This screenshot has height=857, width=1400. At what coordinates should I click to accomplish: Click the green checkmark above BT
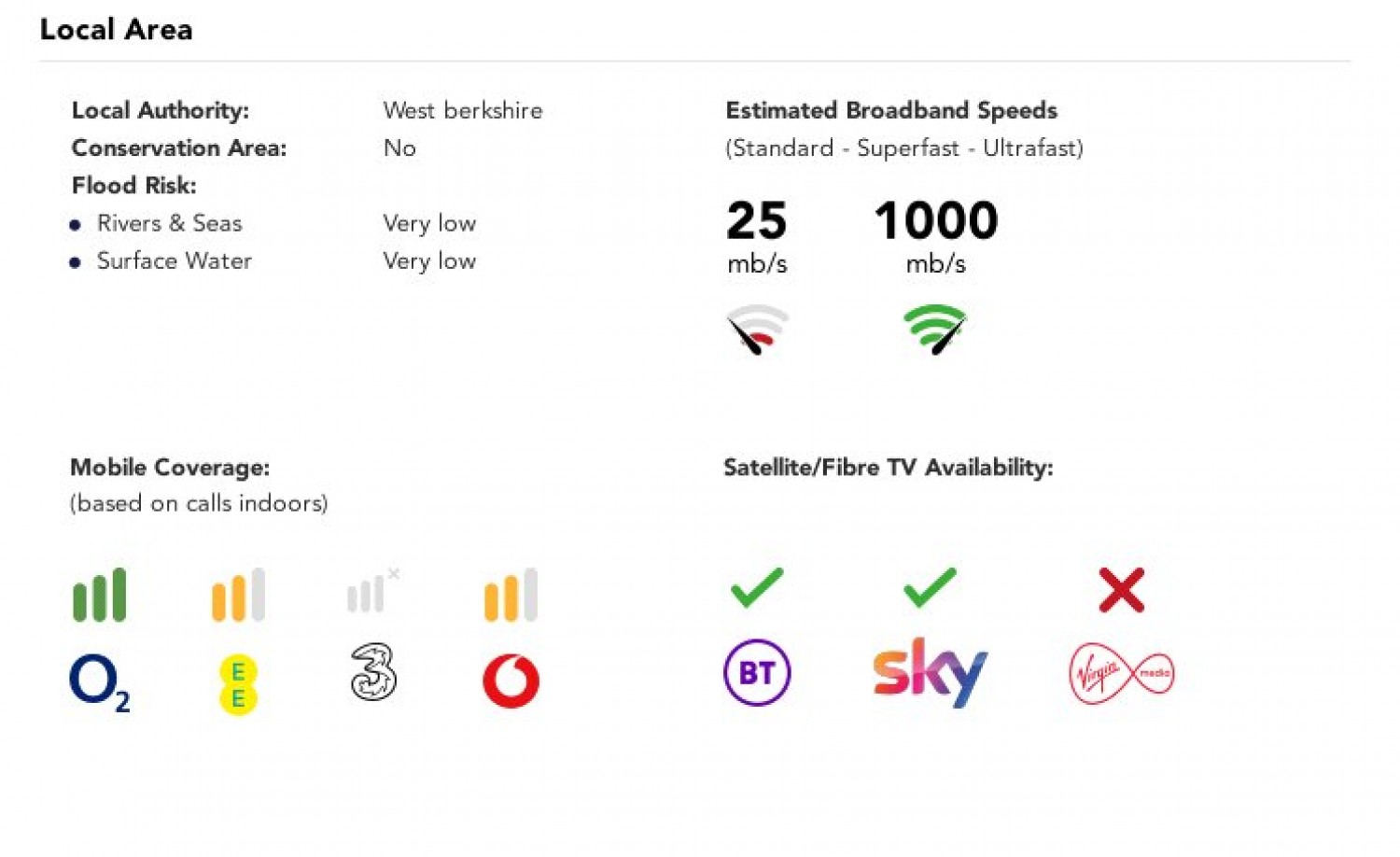[x=757, y=587]
